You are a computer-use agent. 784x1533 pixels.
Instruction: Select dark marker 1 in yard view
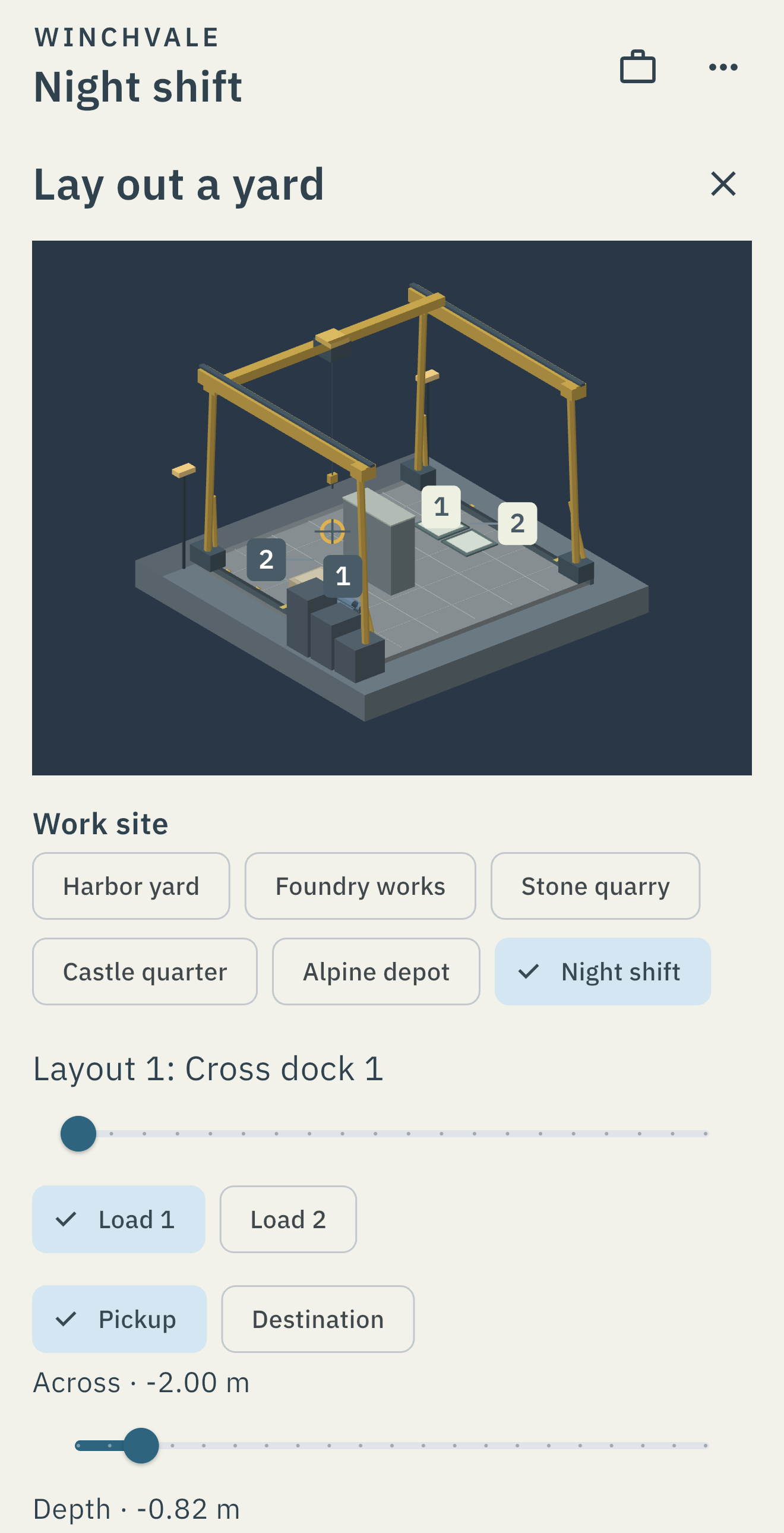tap(342, 576)
